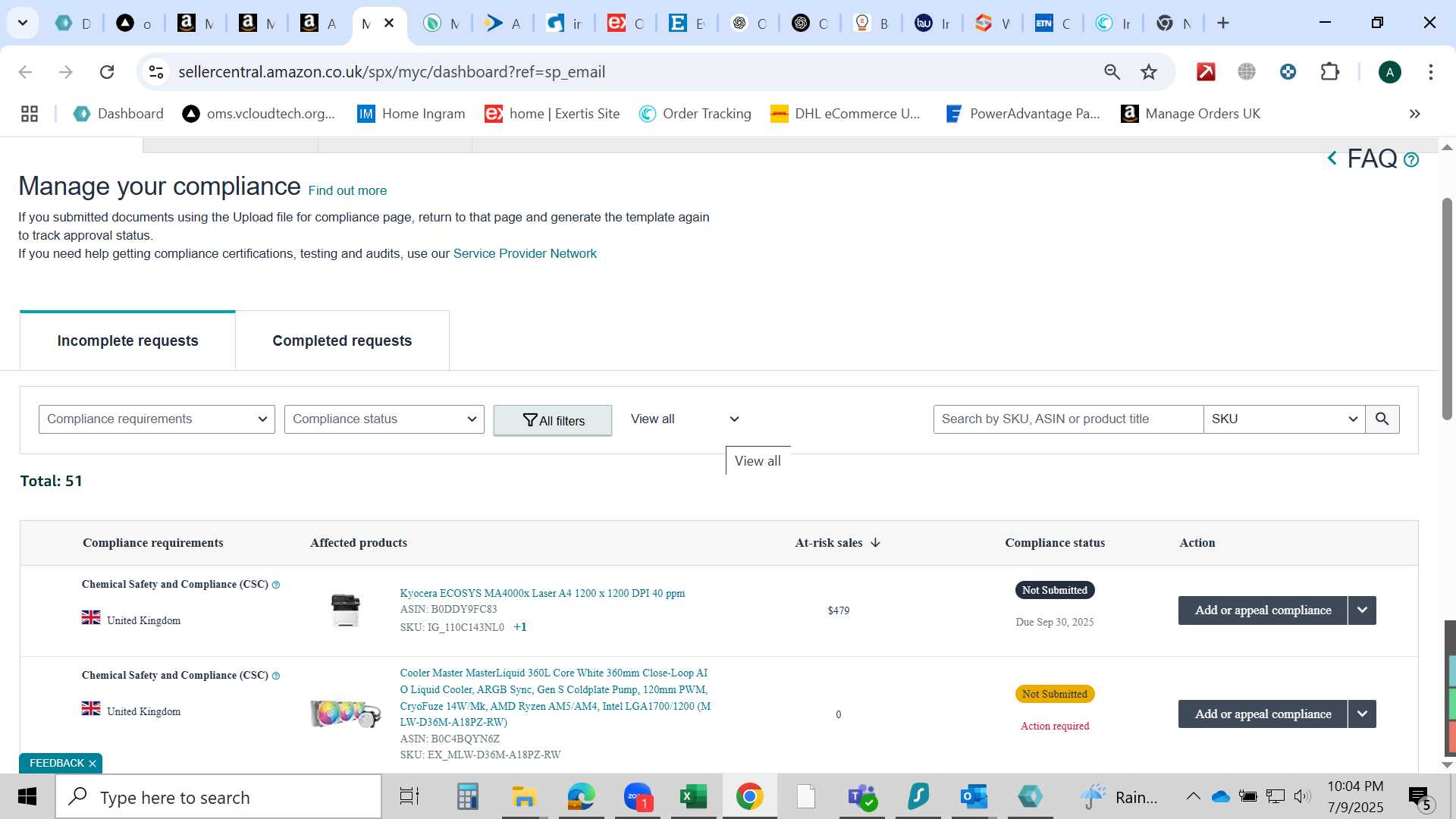Open the SKU search type dropdown
Viewport: 1456px width, 819px height.
(1284, 419)
